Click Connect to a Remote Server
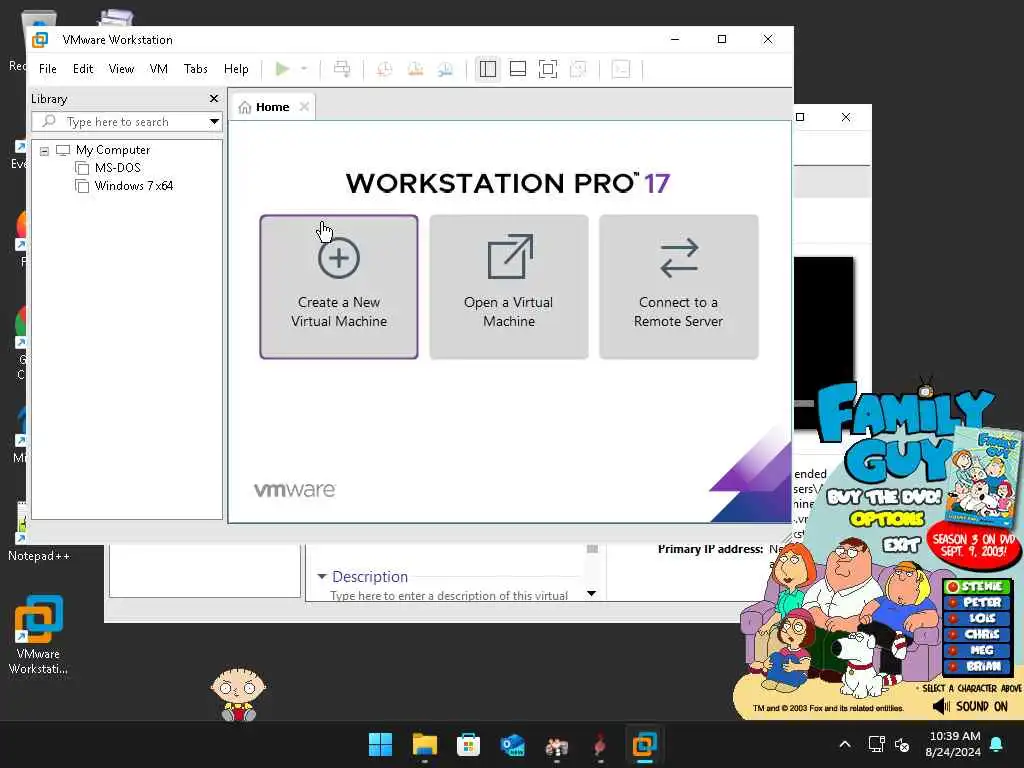 [679, 287]
